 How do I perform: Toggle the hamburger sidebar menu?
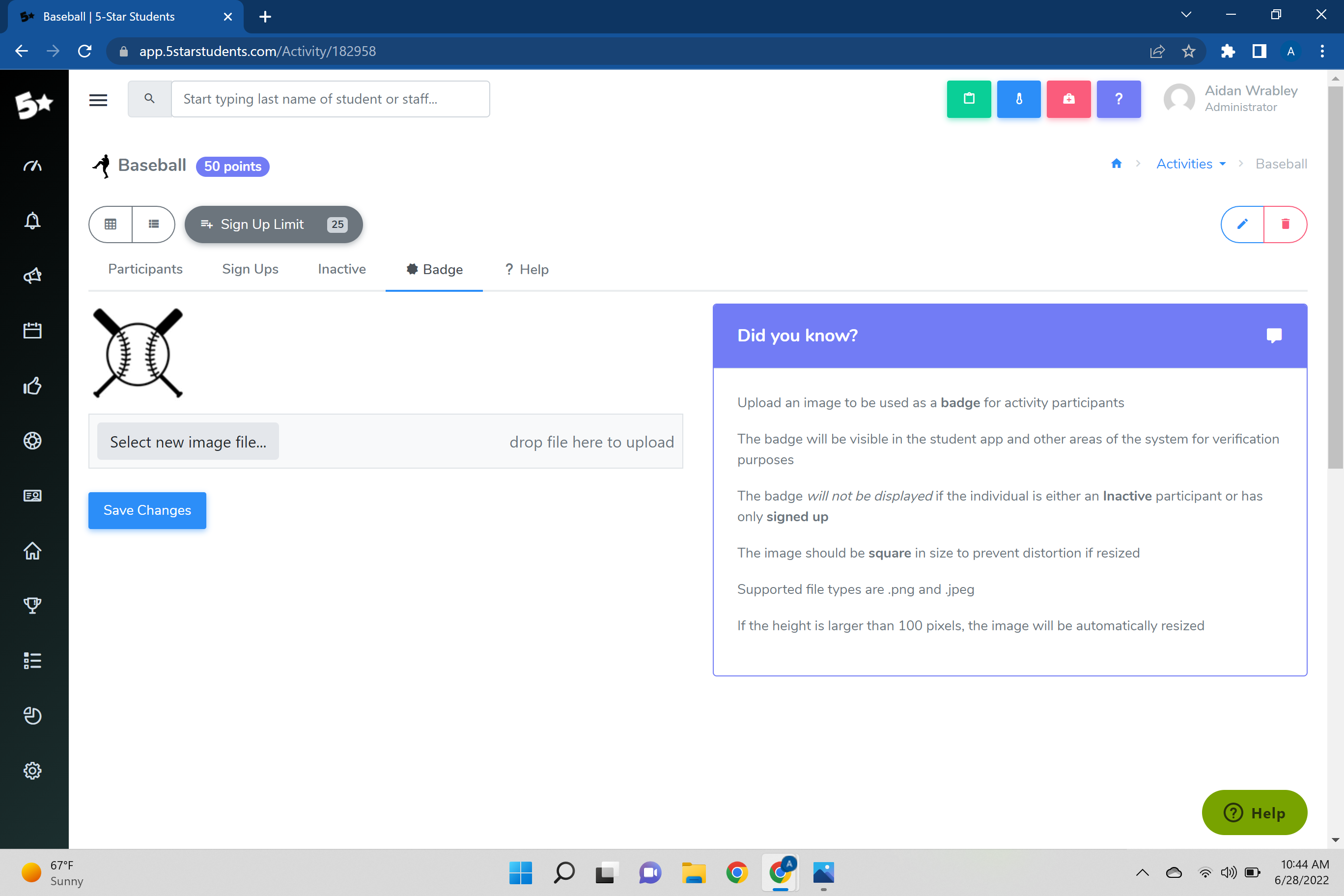(98, 100)
